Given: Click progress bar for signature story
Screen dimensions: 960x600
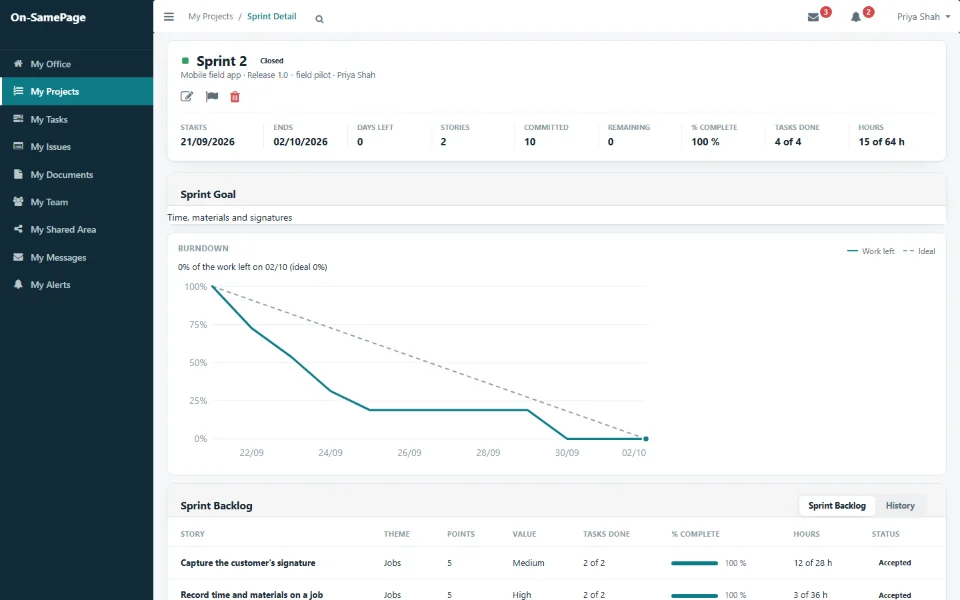Looking at the screenshot, I should (694, 563).
